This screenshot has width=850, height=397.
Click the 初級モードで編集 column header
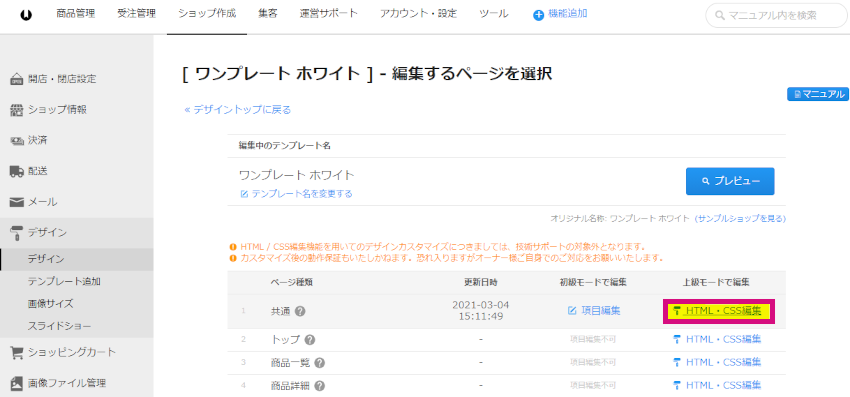(594, 283)
